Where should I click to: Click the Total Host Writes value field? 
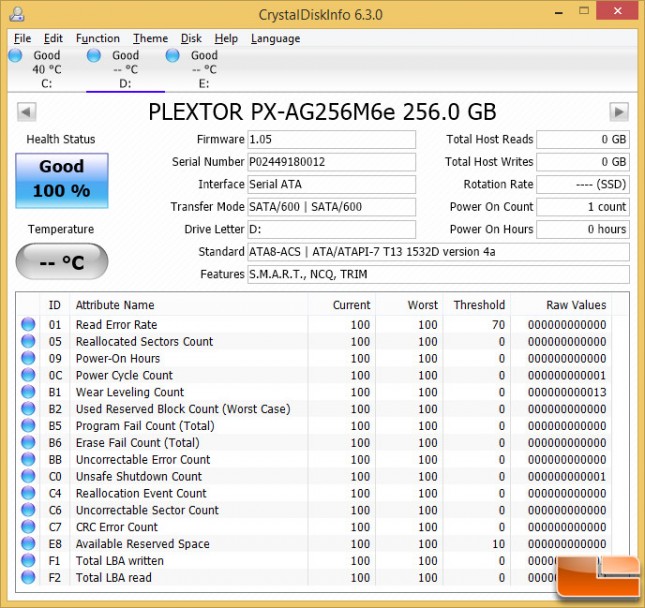tap(583, 162)
